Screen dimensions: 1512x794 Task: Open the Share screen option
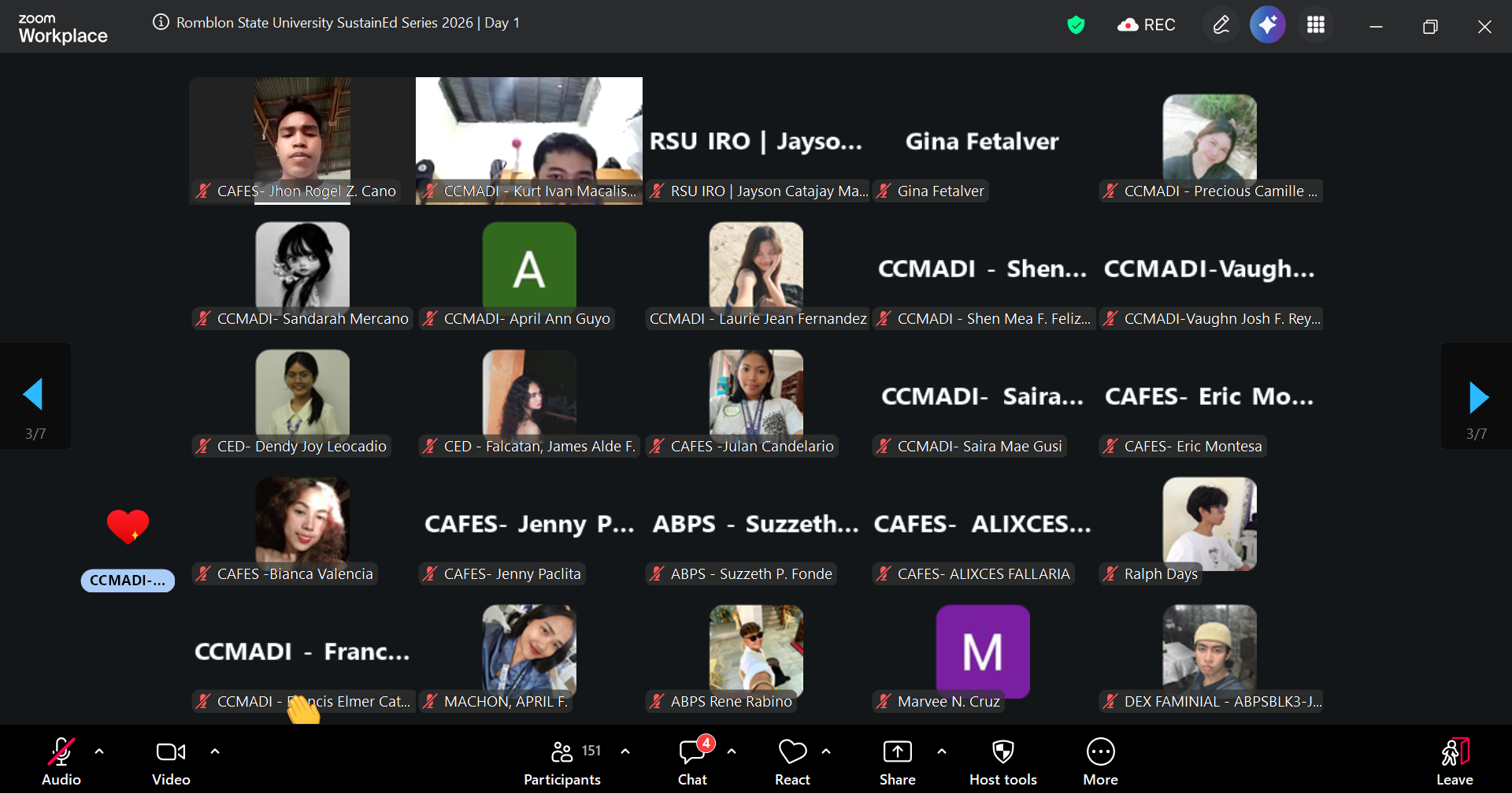click(897, 762)
